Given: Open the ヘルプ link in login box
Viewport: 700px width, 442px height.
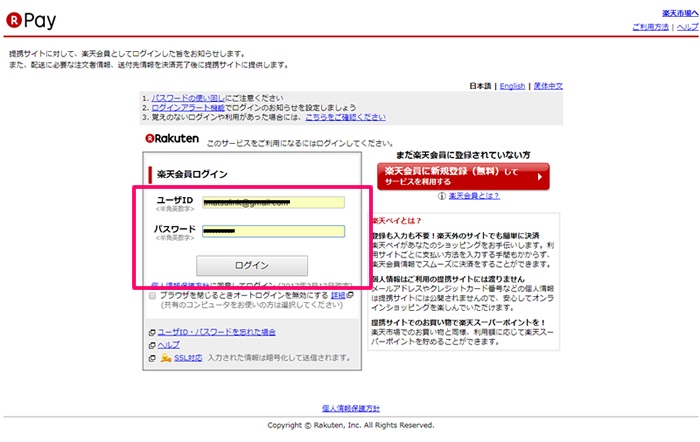Looking at the screenshot, I should coord(168,345).
